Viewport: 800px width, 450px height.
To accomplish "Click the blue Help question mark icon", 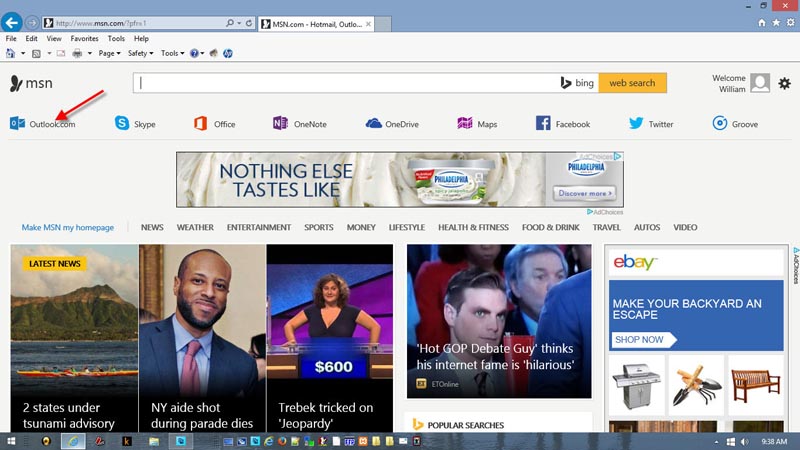I will tap(194, 53).
